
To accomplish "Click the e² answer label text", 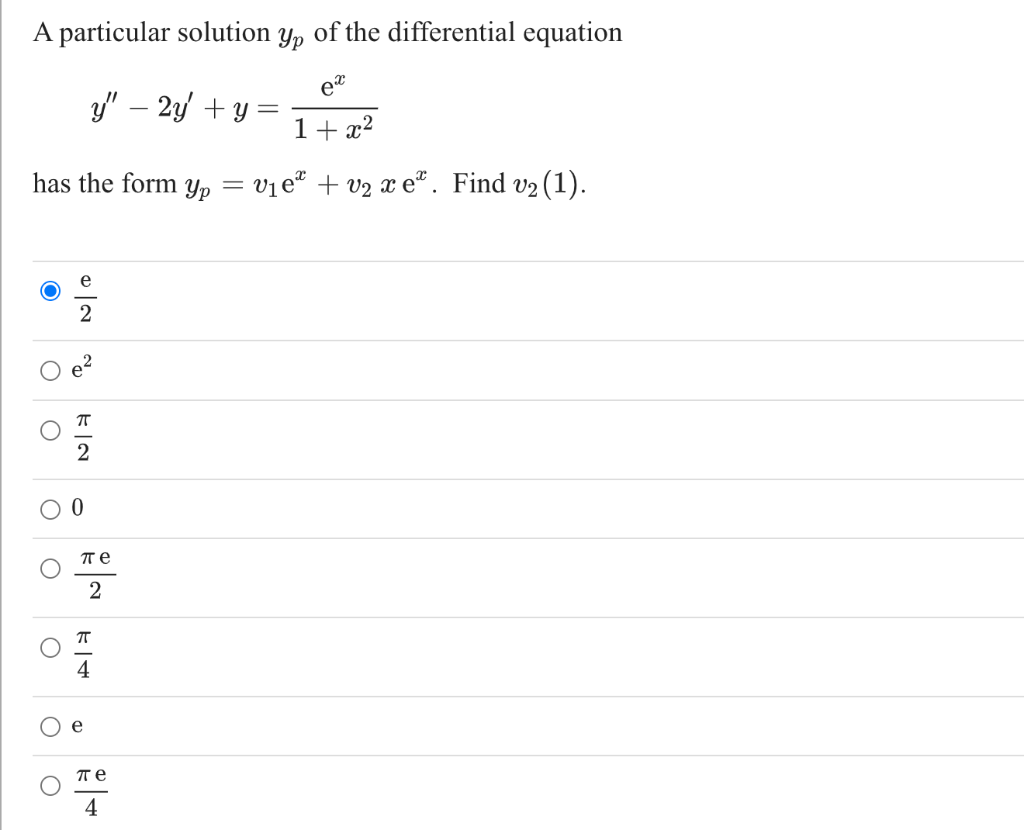I will [x=82, y=369].
